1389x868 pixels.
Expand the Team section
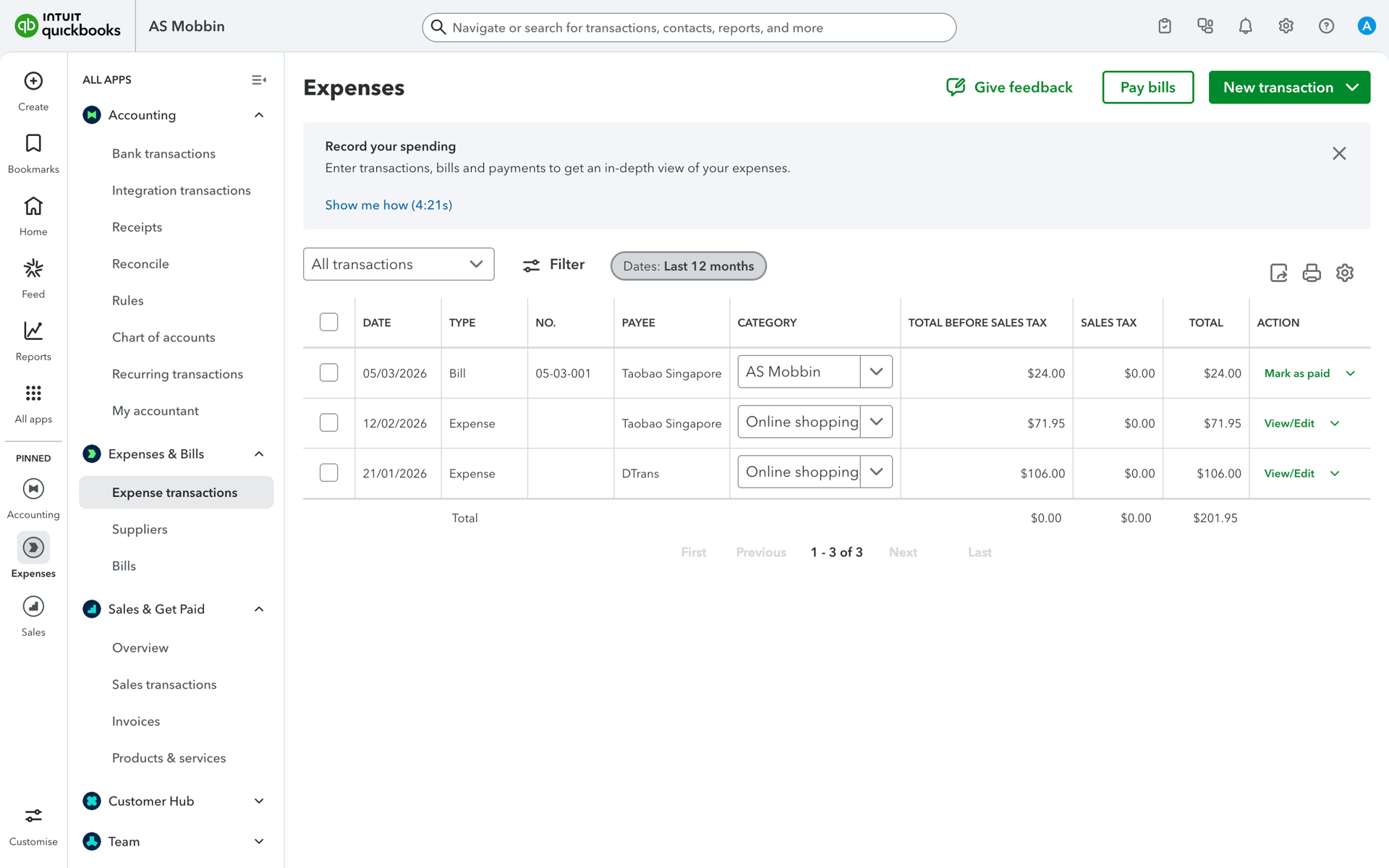[x=259, y=841]
